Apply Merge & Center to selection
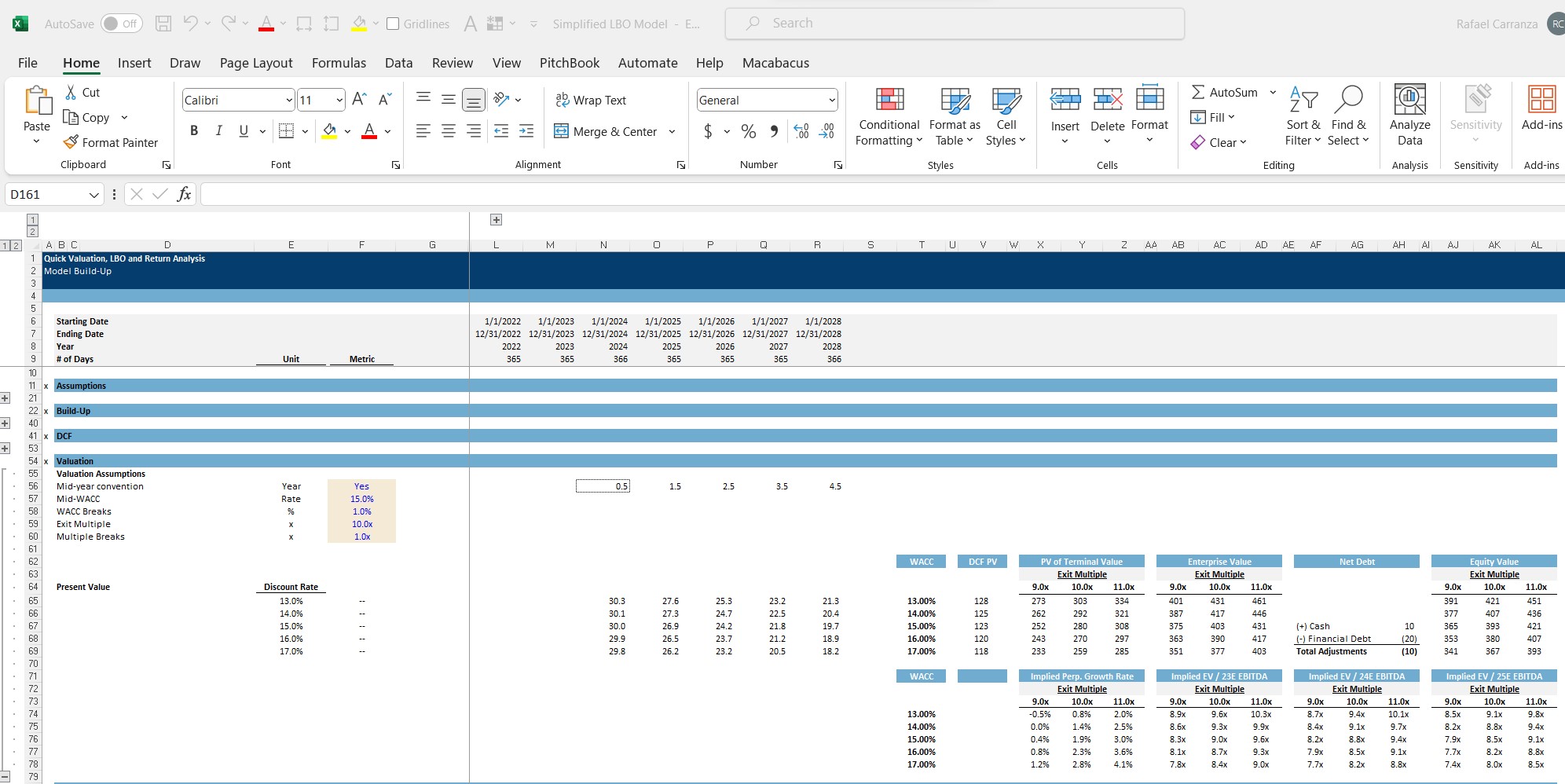The height and width of the screenshot is (784, 1565). (607, 131)
